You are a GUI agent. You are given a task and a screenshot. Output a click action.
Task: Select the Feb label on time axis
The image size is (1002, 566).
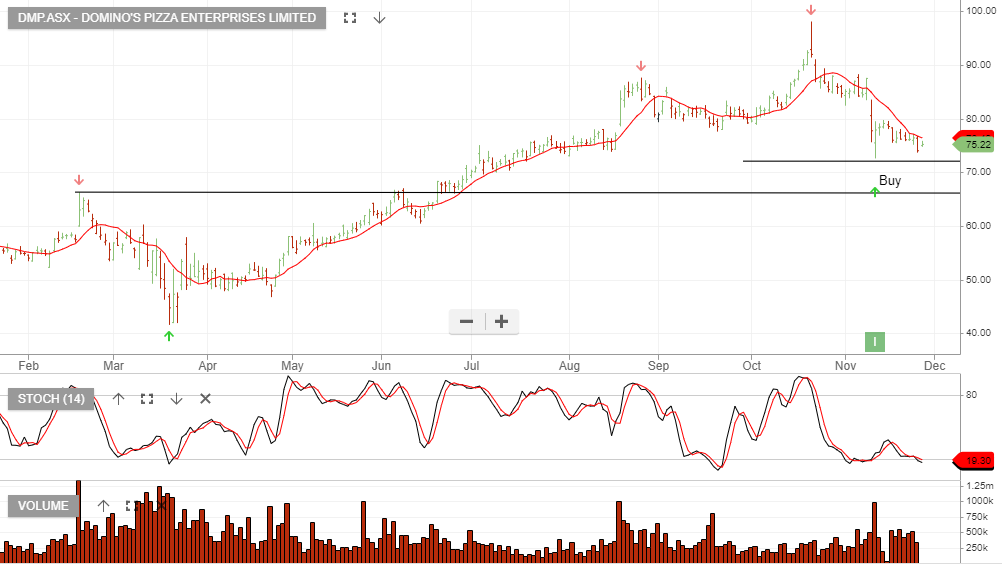coord(28,365)
